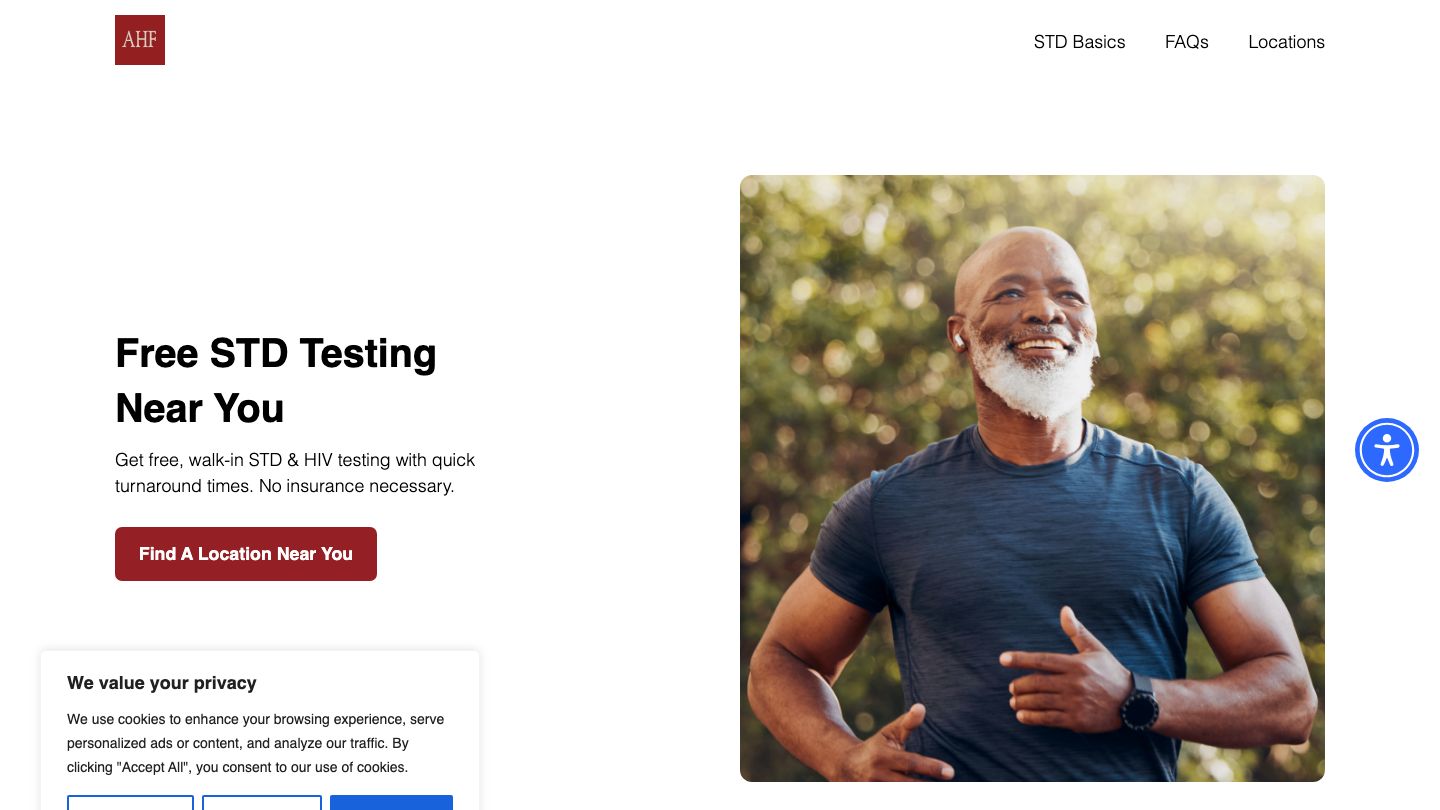Click the 'We value your privacy' title
The image size is (1440, 810).
point(162,683)
